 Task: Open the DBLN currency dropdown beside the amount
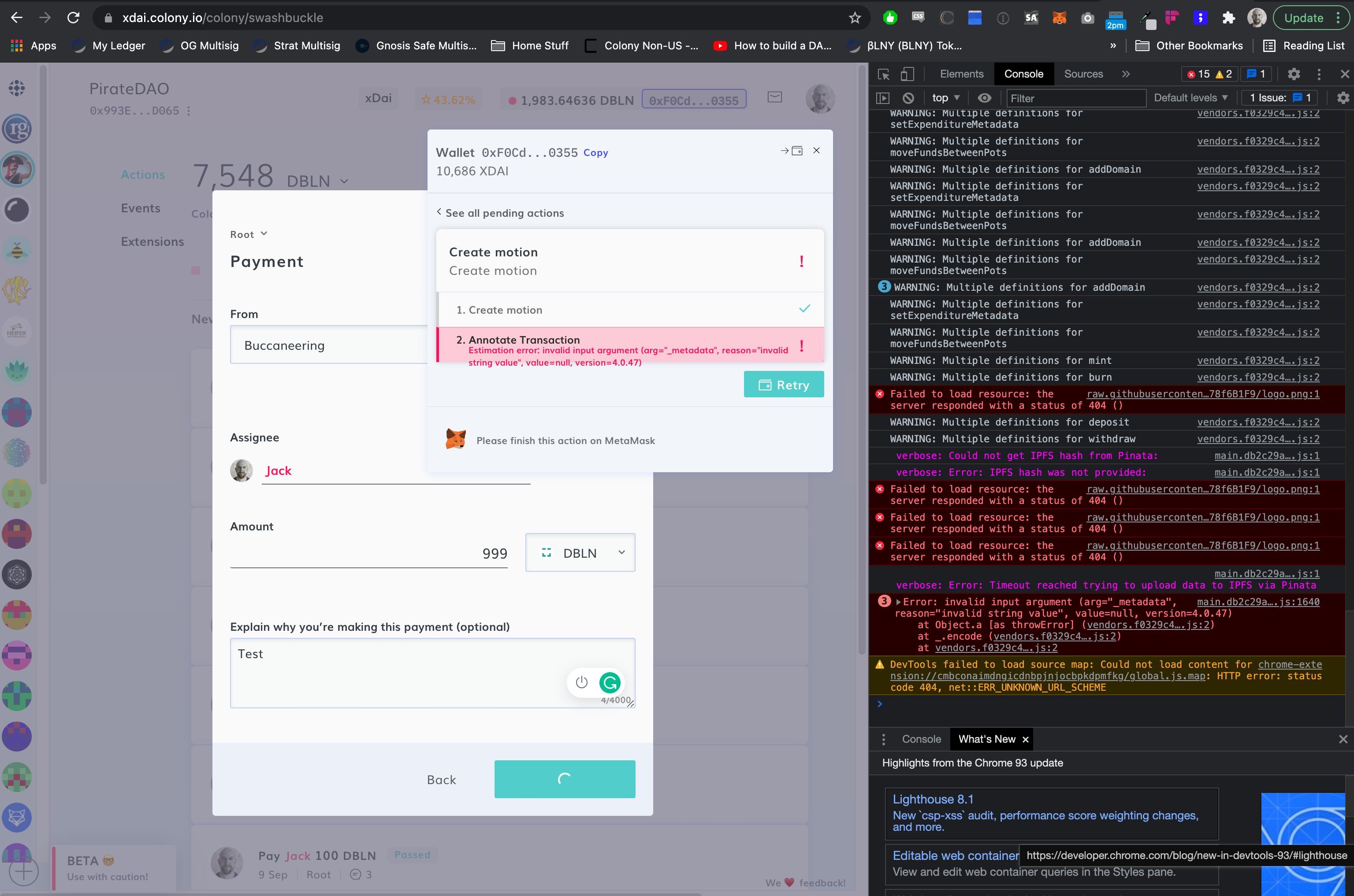pyautogui.click(x=580, y=552)
